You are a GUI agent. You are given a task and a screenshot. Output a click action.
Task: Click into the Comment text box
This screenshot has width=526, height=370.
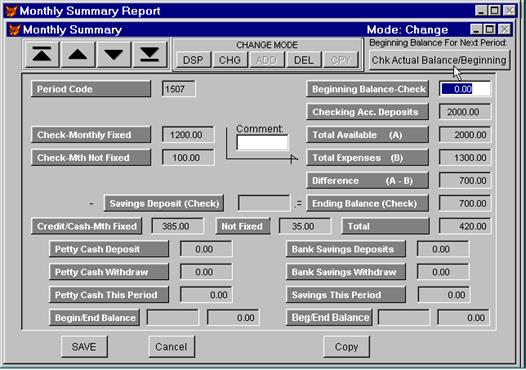pos(262,143)
